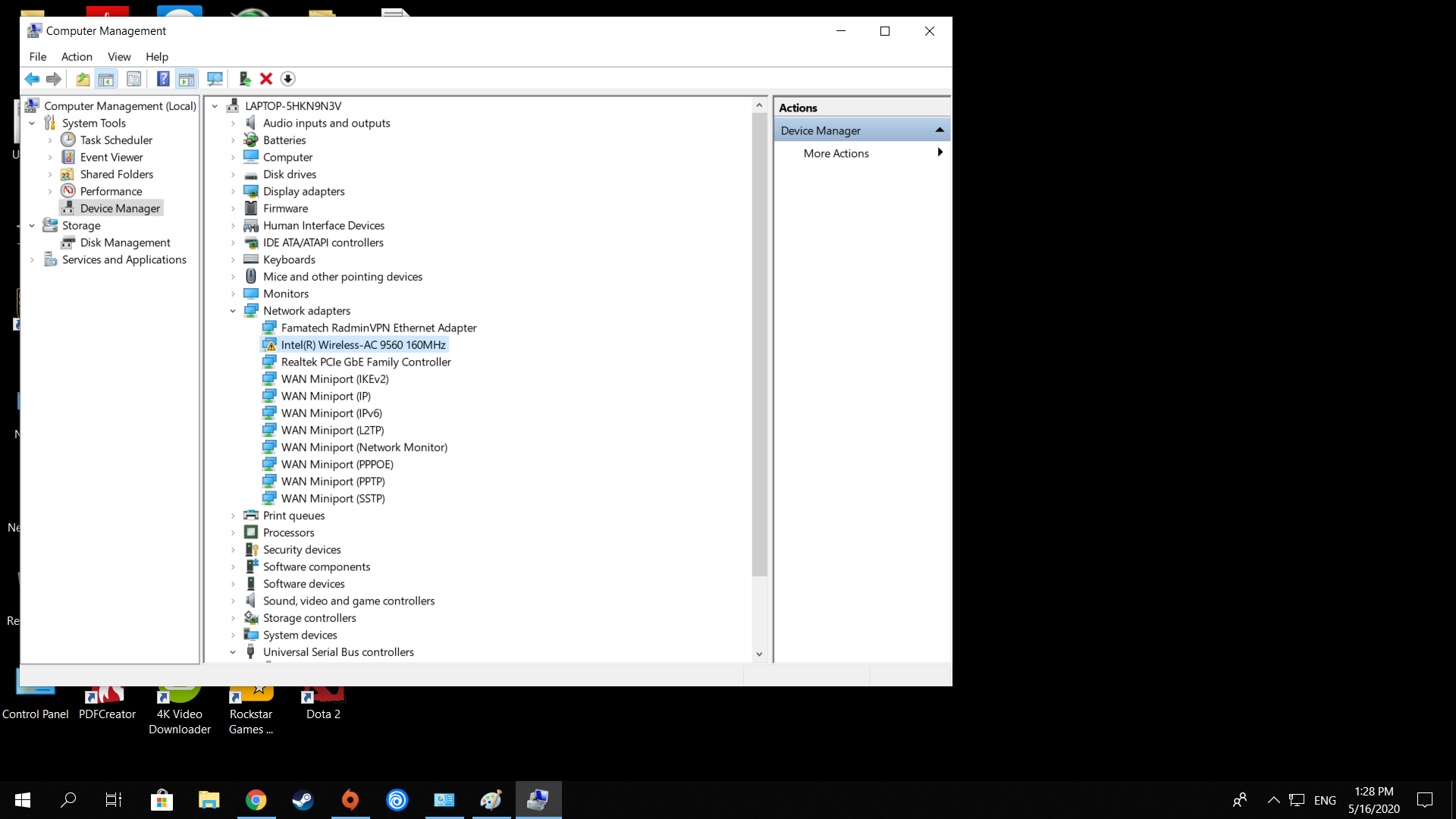Click the Human Interface Devices icon
The image size is (1456, 819).
click(x=251, y=226)
